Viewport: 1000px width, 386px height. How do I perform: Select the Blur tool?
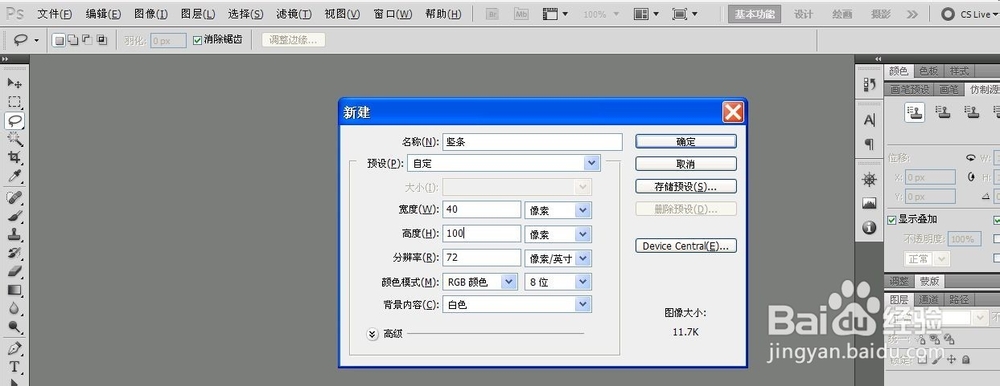[x=14, y=308]
